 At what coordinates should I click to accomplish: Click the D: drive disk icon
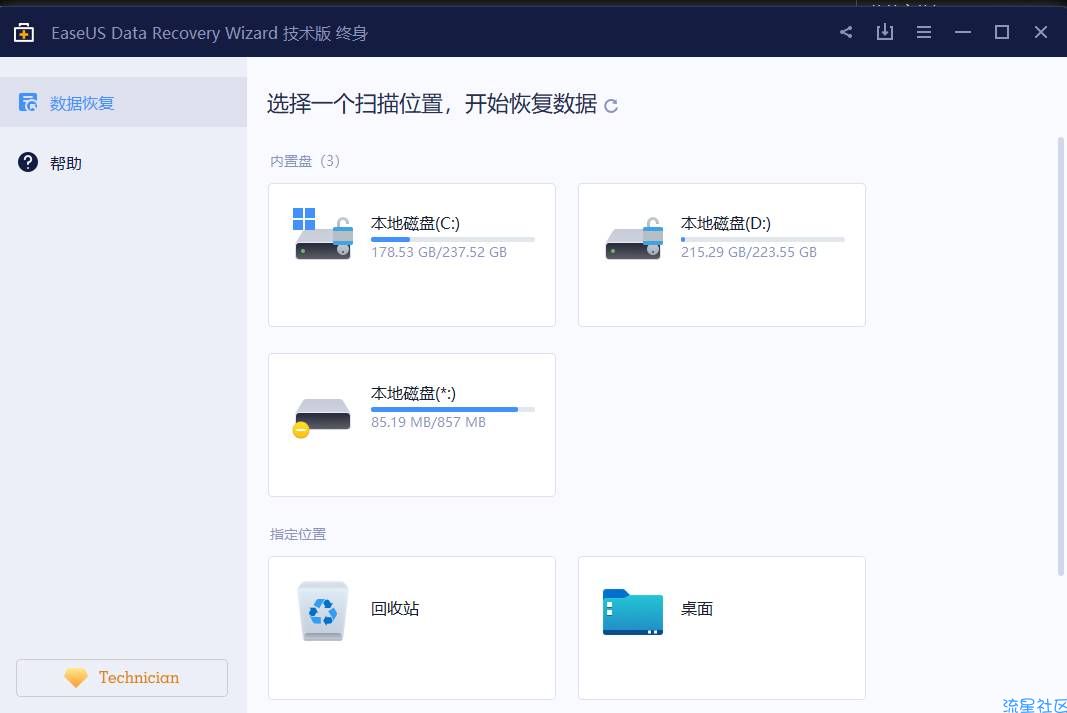tap(634, 239)
